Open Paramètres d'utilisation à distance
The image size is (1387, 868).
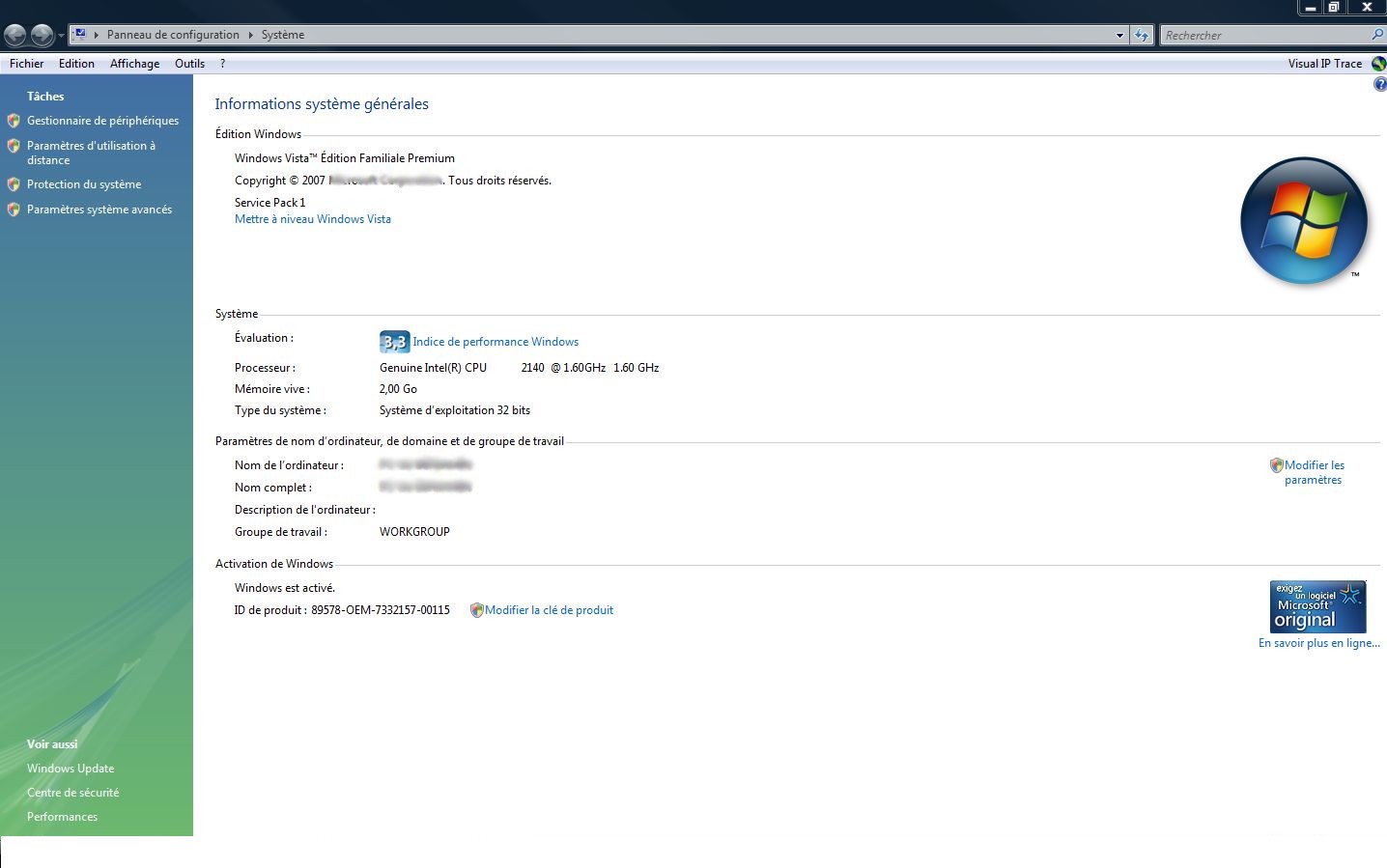[91, 153]
